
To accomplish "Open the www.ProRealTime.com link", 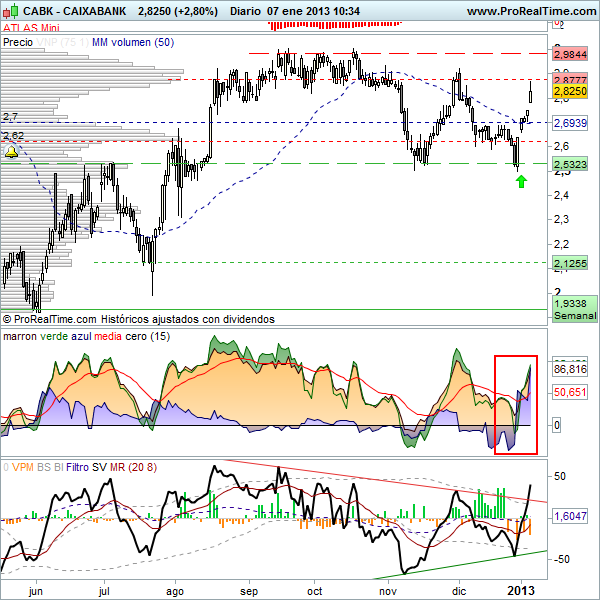I will (532, 11).
